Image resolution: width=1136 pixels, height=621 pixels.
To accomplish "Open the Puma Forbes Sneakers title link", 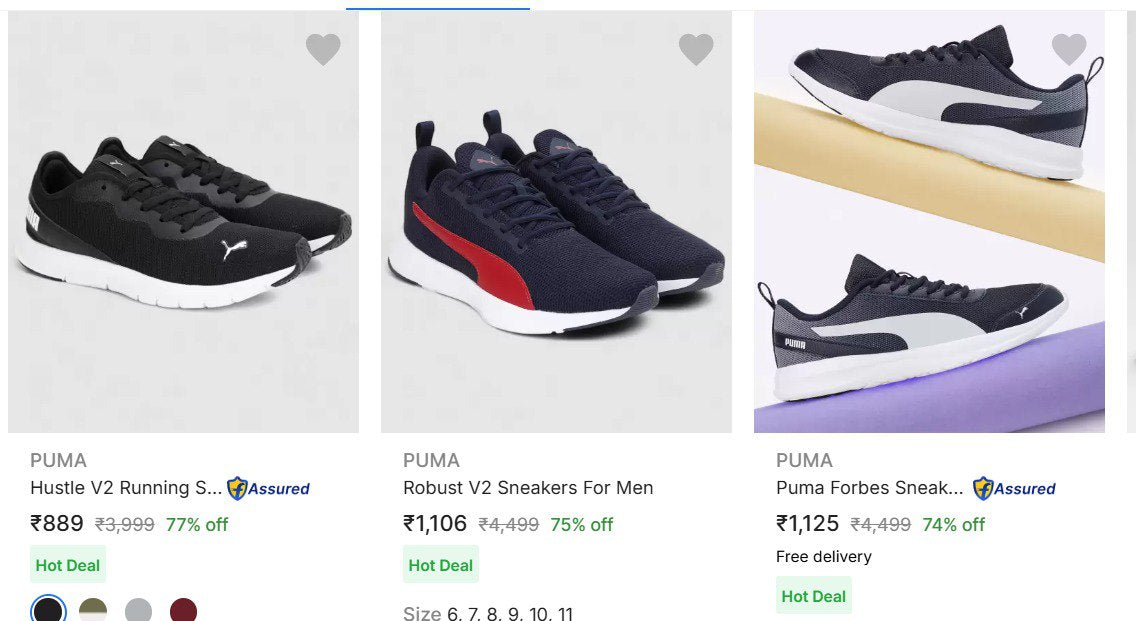I will pos(870,488).
